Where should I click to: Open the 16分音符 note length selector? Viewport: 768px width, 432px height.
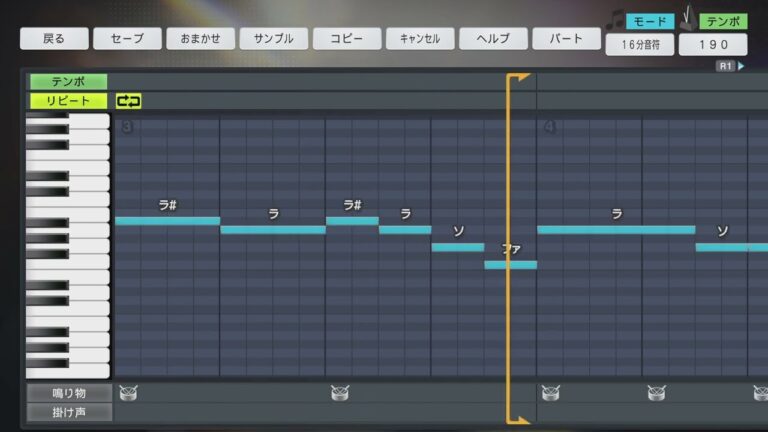[x=639, y=45]
